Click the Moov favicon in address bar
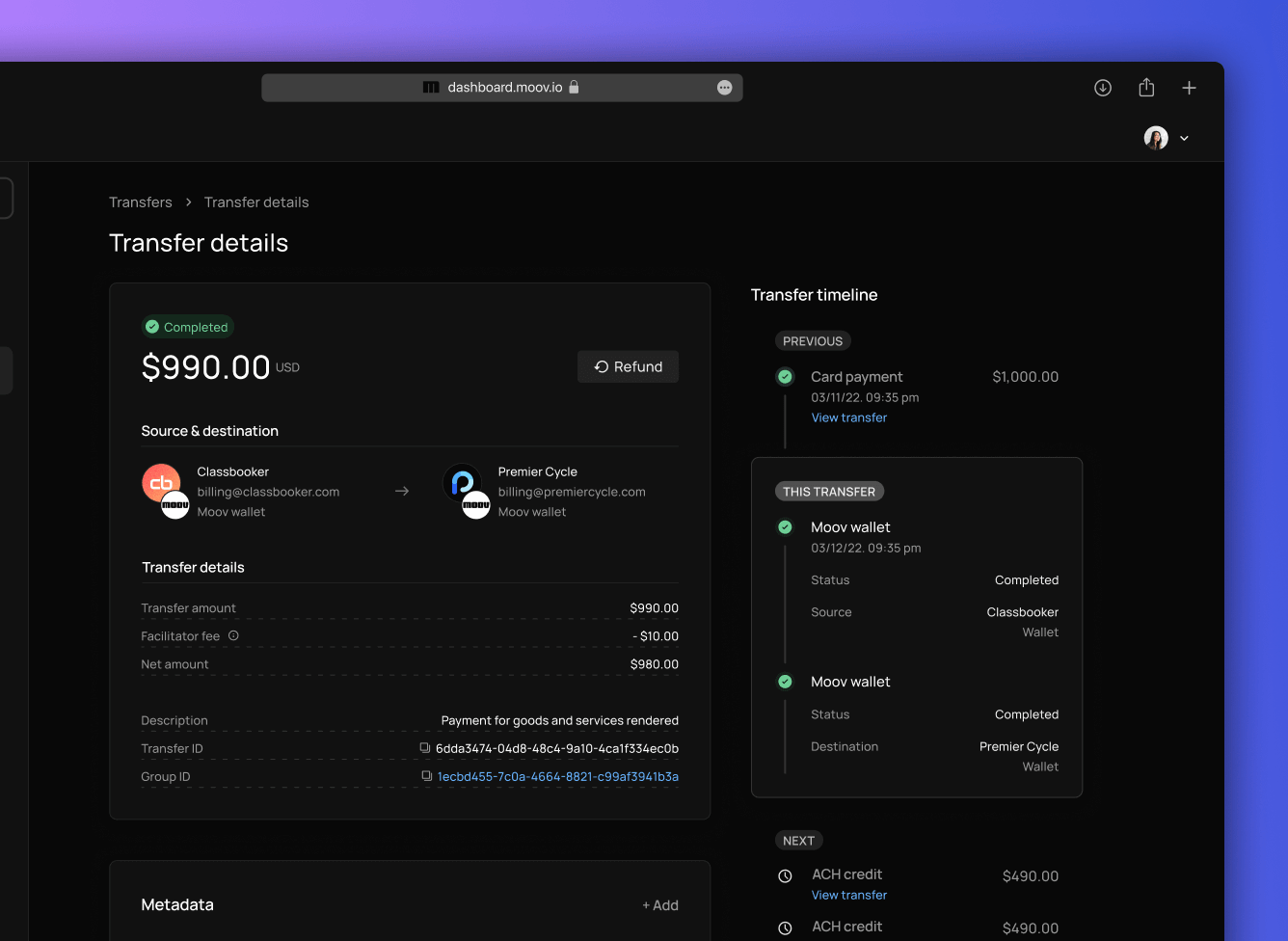This screenshot has height=941, width=1288. click(431, 88)
